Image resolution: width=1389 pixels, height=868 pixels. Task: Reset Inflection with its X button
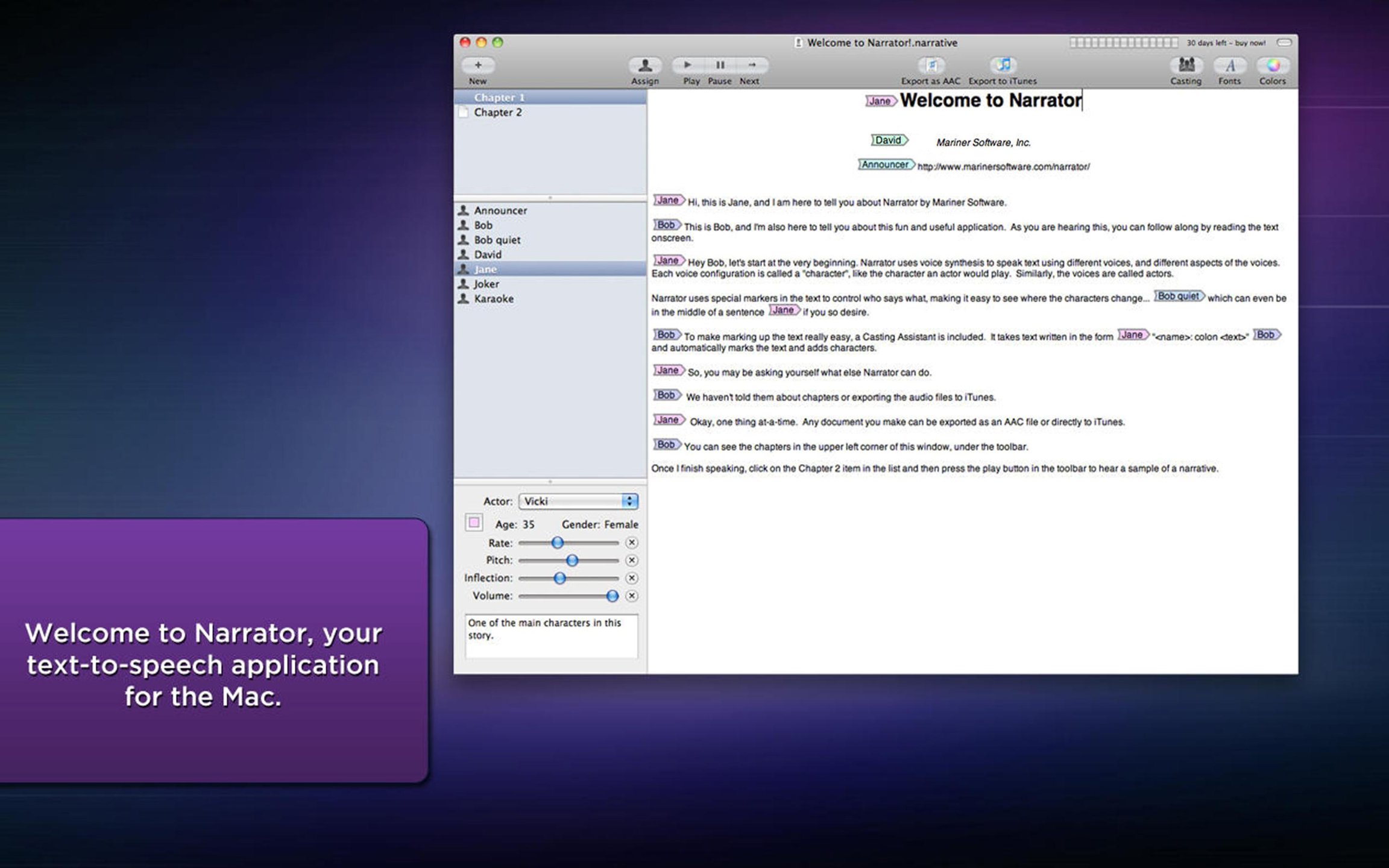631,578
